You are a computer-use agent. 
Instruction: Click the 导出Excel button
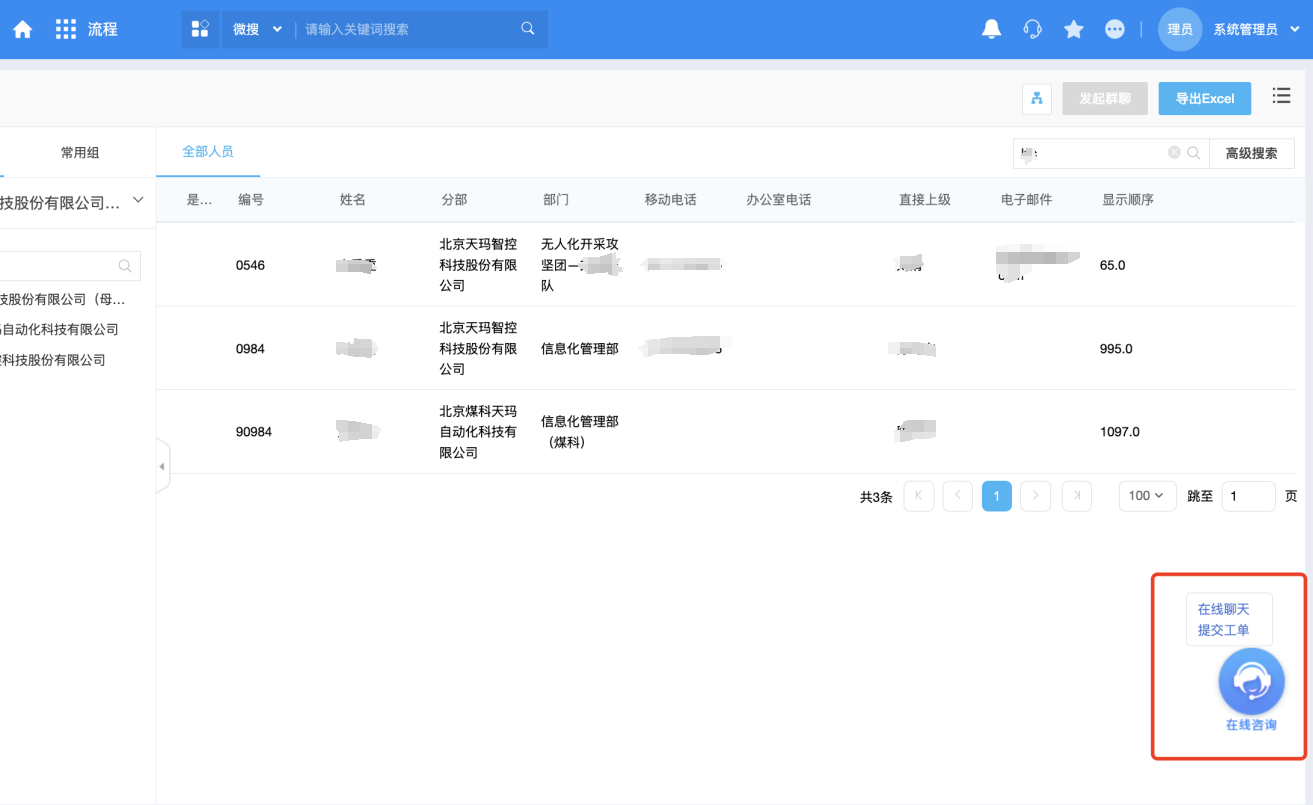(1205, 98)
